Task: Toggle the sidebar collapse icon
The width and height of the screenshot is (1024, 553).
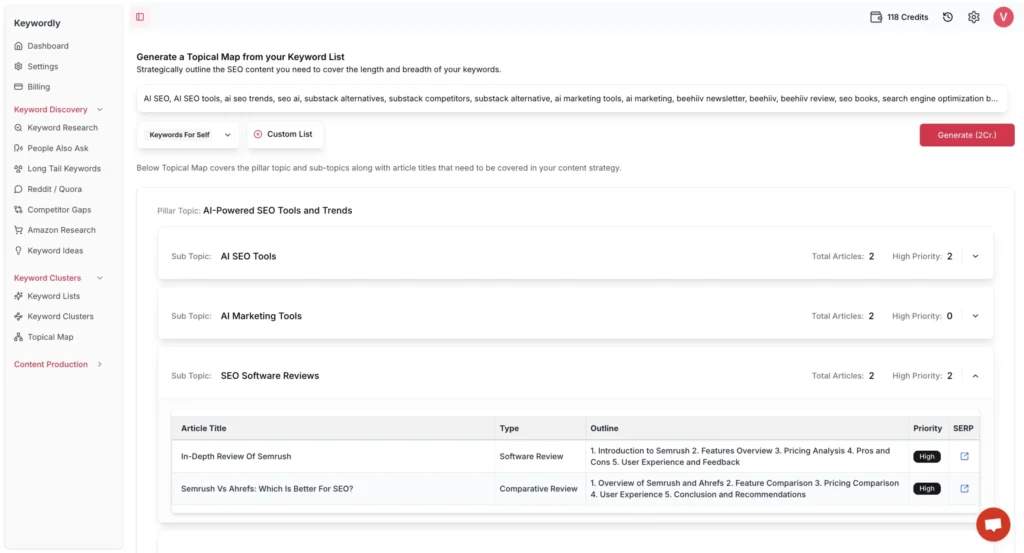Action: [x=140, y=17]
